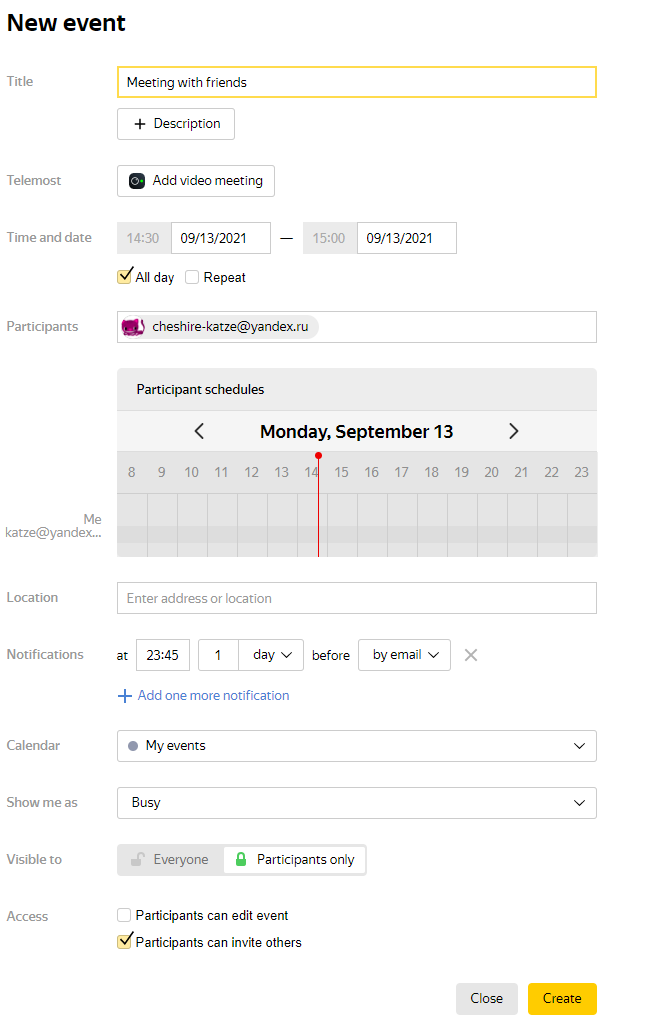Click the plus icon beside Description
Viewport: 659px width, 1022px height.
coord(139,124)
